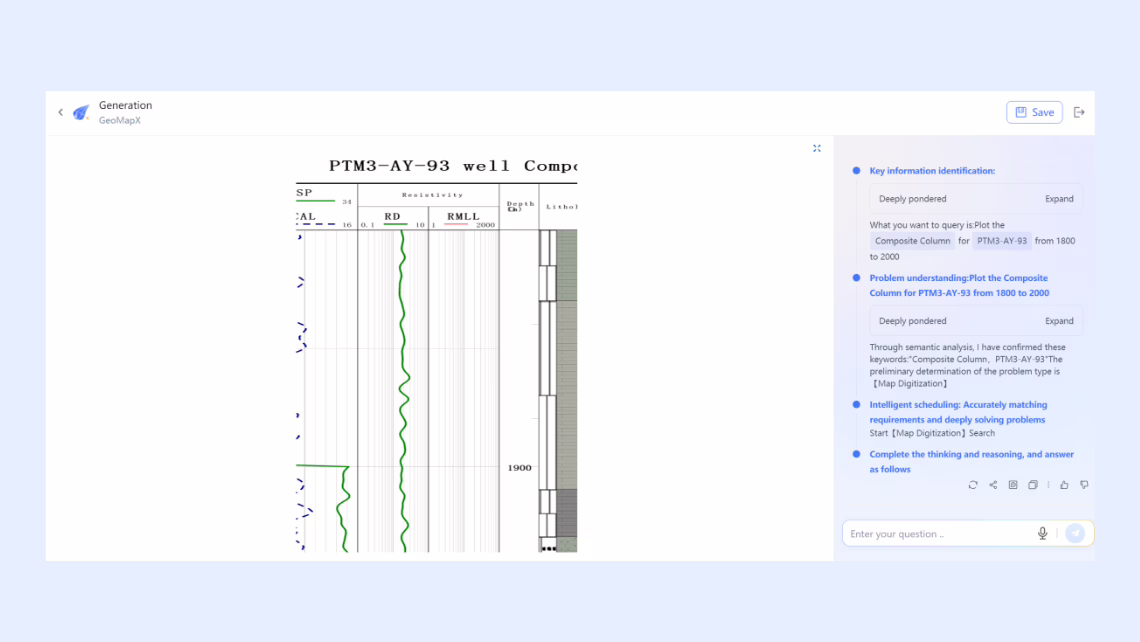Toggle fullscreen view of the chart

(x=817, y=148)
